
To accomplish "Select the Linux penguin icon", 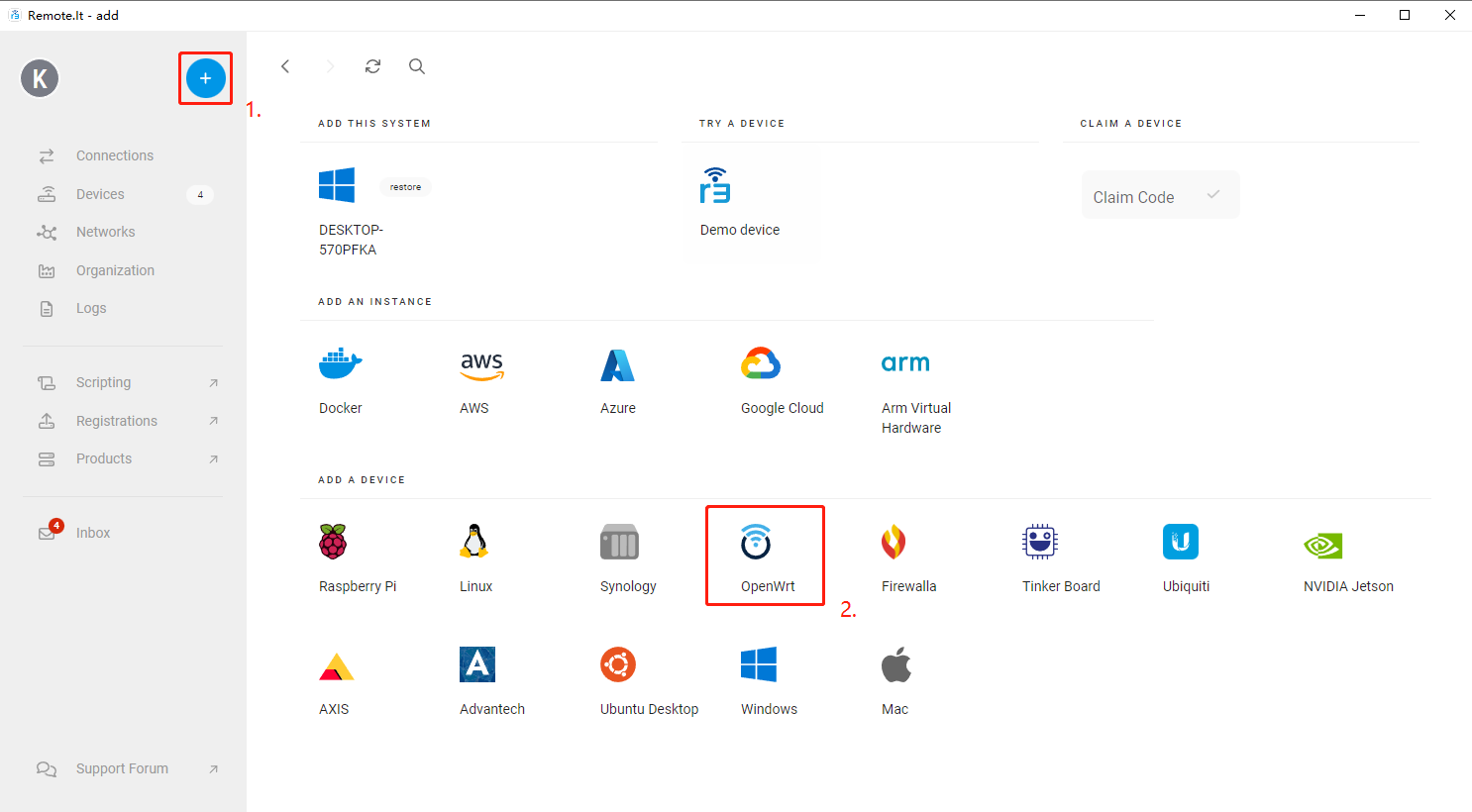I will click(474, 542).
